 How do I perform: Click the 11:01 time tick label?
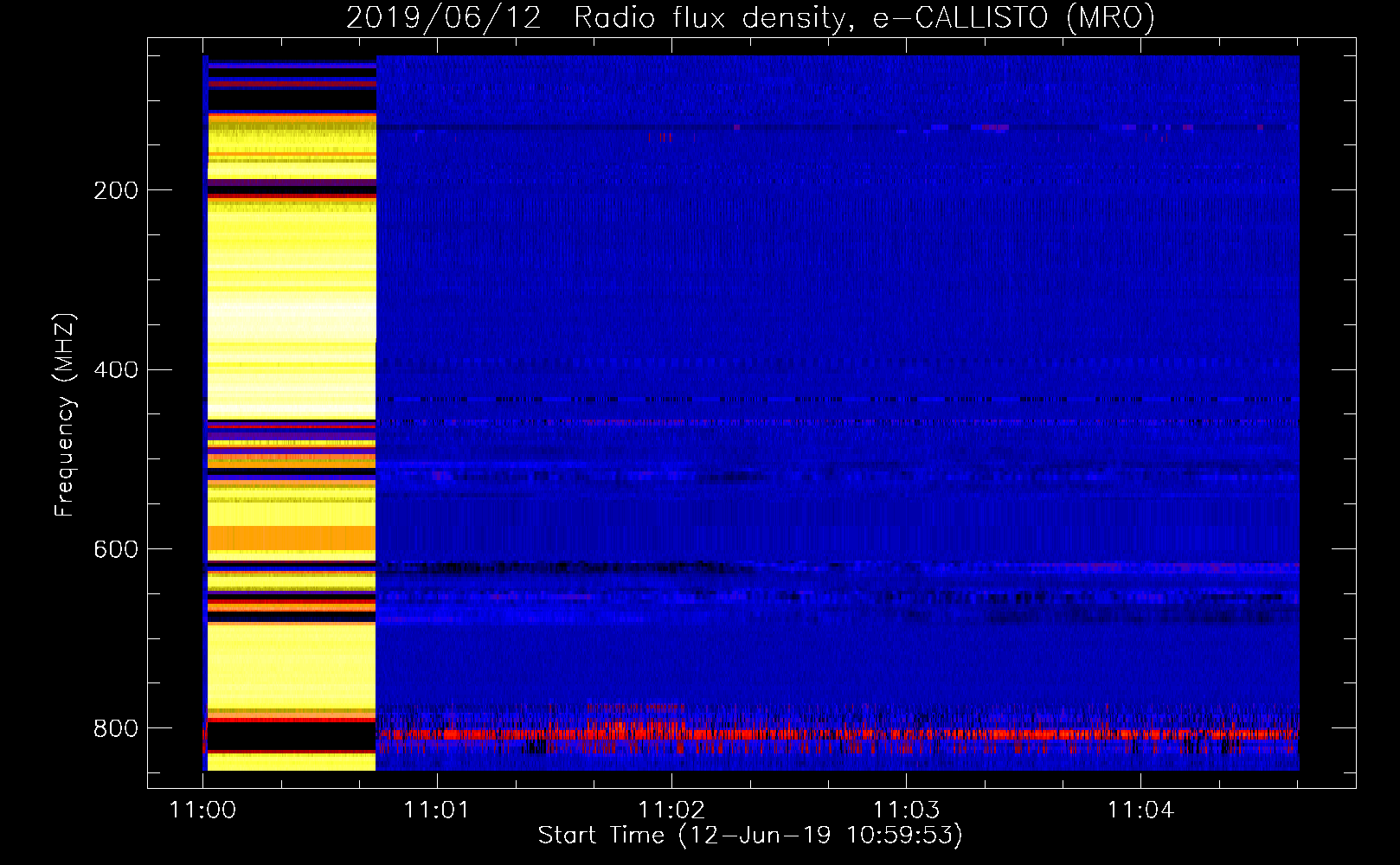[437, 810]
